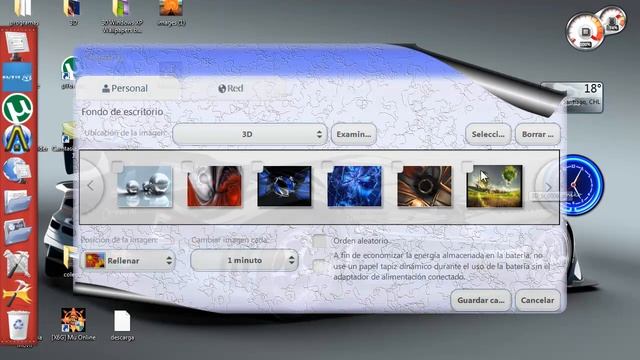This screenshot has height=360, width=640.
Task: Open the computer monitor icon in the red dock
Action: (x=17, y=45)
